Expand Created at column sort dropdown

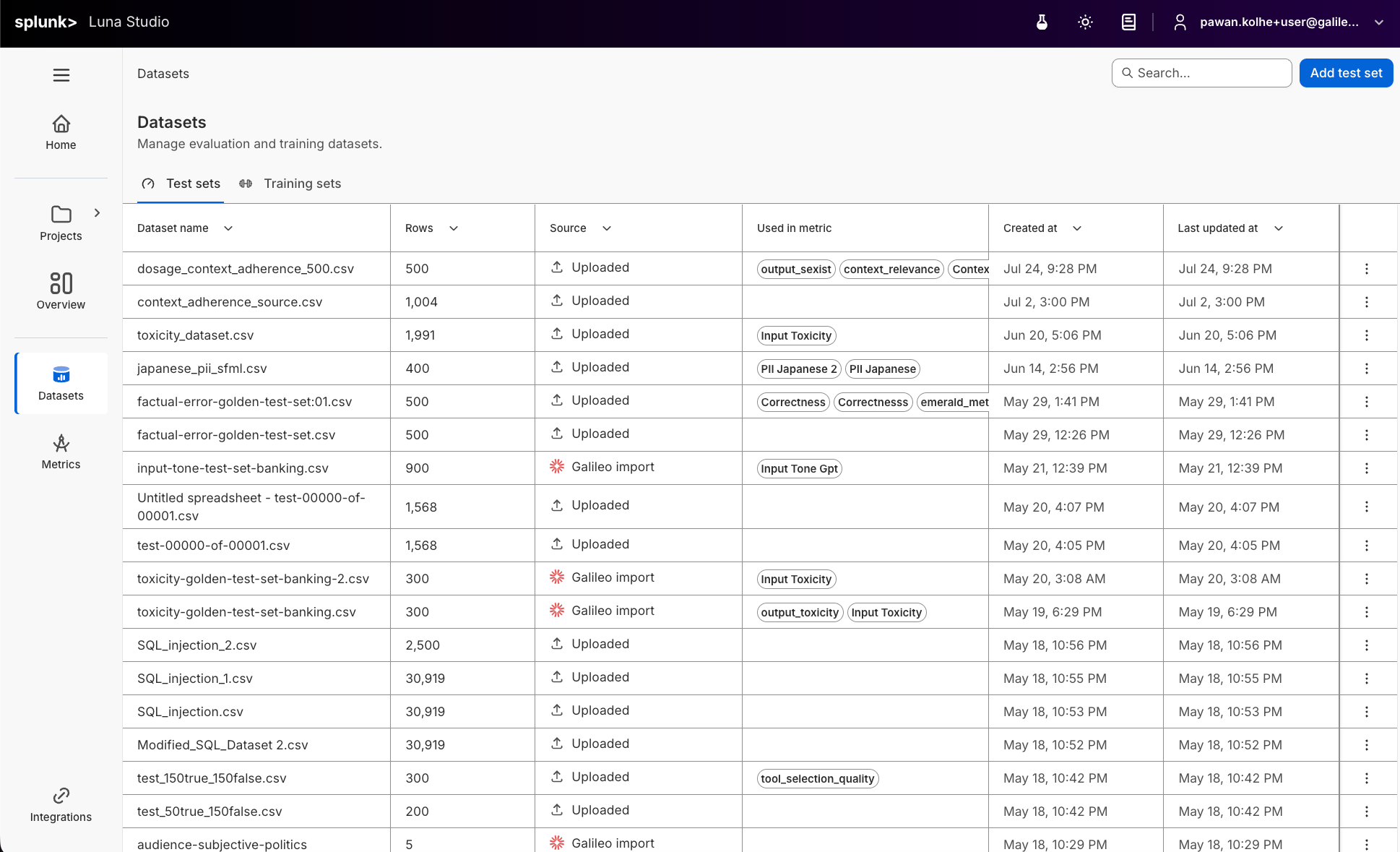pyautogui.click(x=1077, y=228)
